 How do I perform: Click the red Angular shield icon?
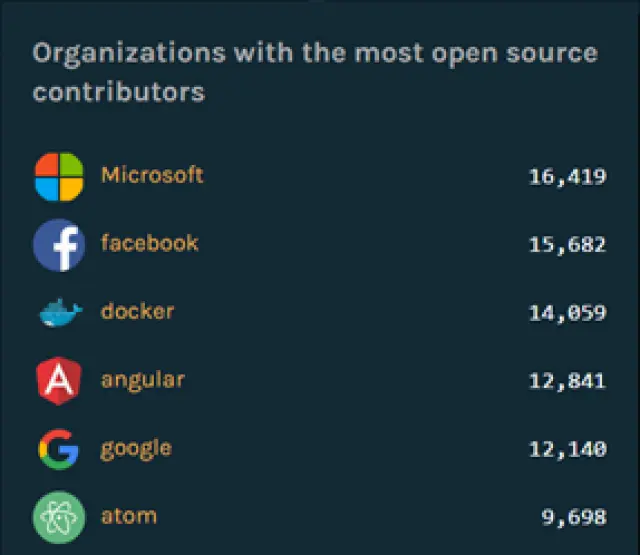pyautogui.click(x=59, y=381)
